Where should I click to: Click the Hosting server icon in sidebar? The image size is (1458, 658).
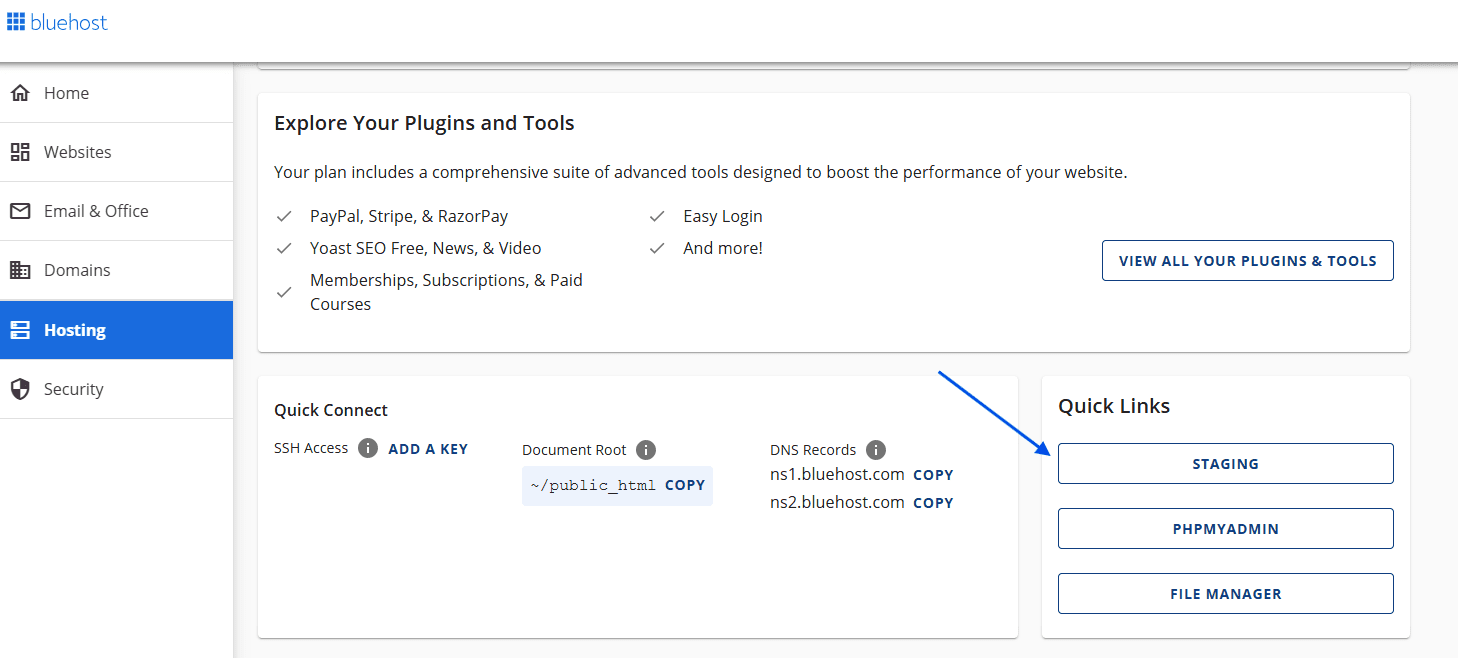point(20,330)
